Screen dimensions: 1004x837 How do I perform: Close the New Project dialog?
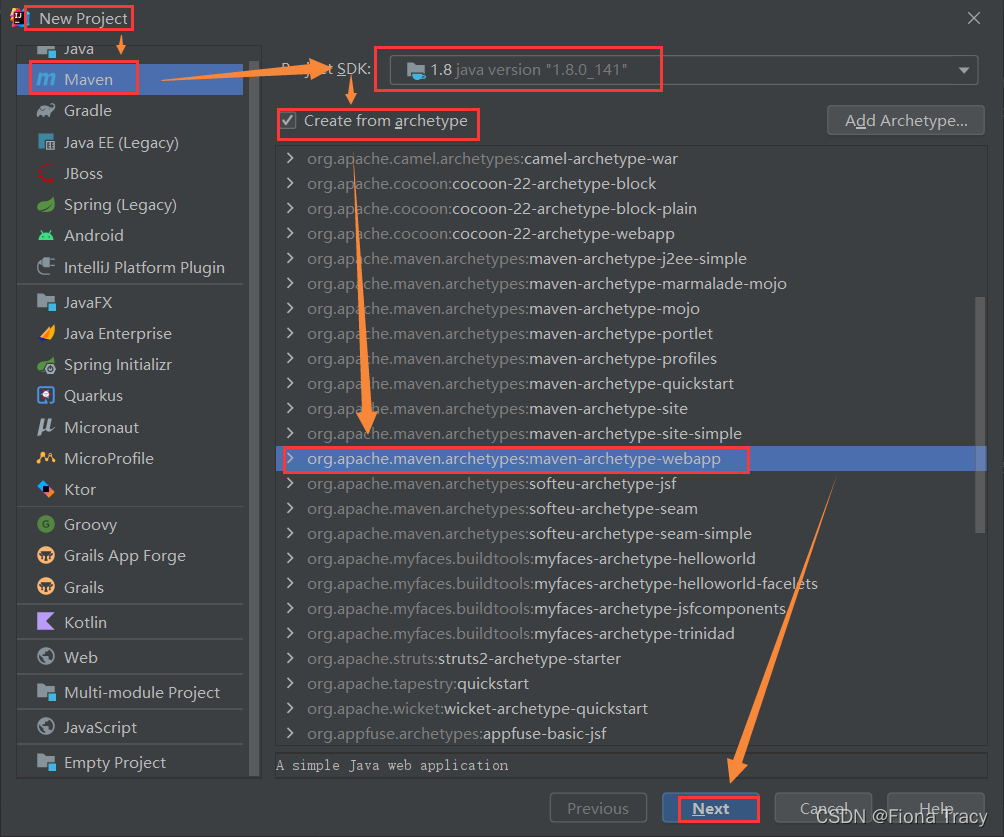973,18
